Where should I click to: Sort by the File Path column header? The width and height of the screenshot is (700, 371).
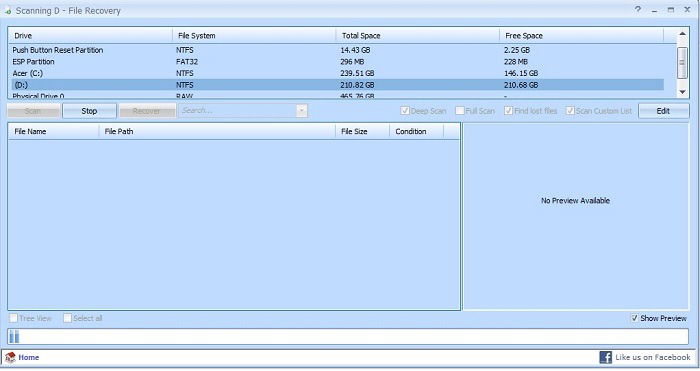point(217,131)
